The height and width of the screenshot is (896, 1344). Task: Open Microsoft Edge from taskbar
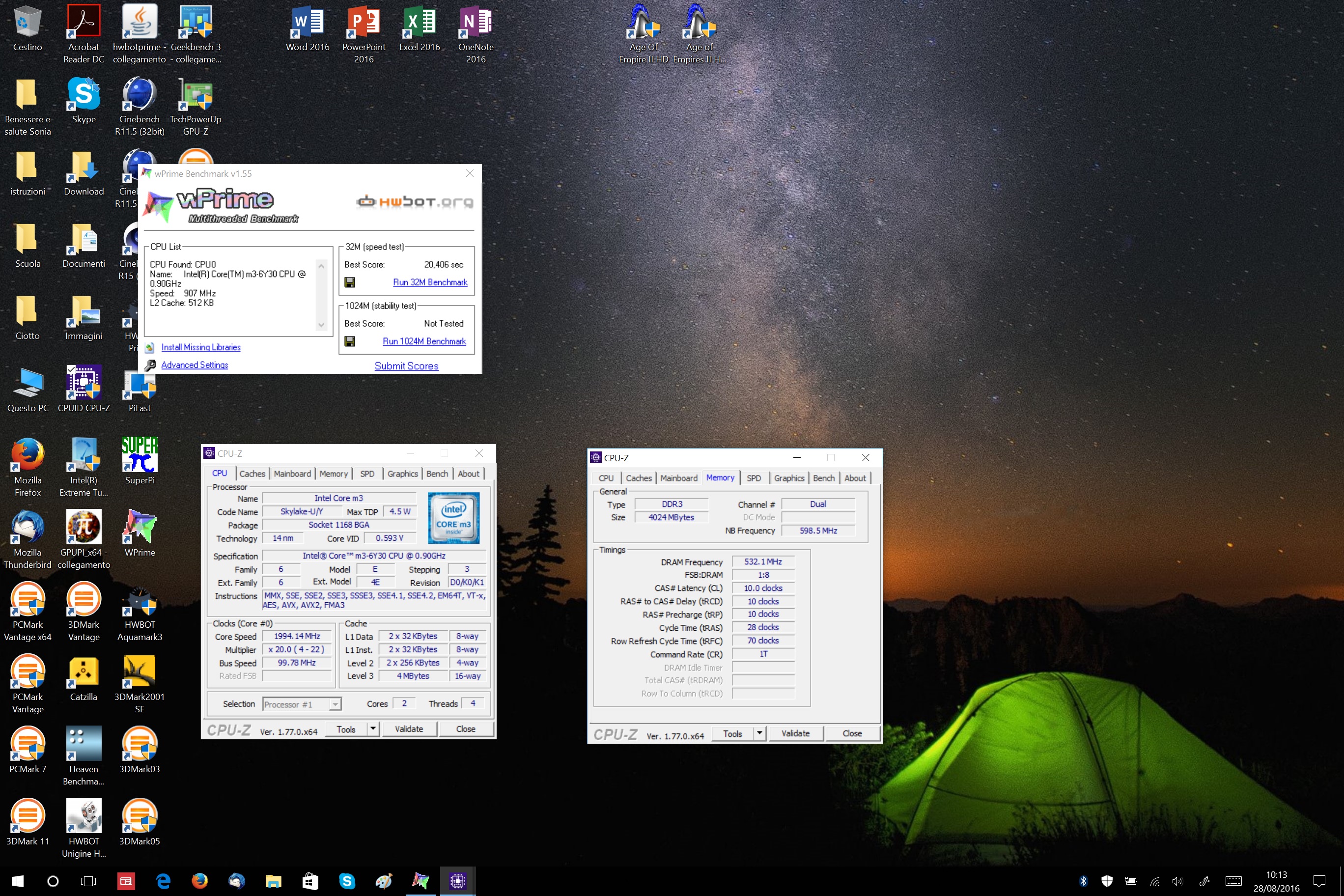[x=164, y=881]
